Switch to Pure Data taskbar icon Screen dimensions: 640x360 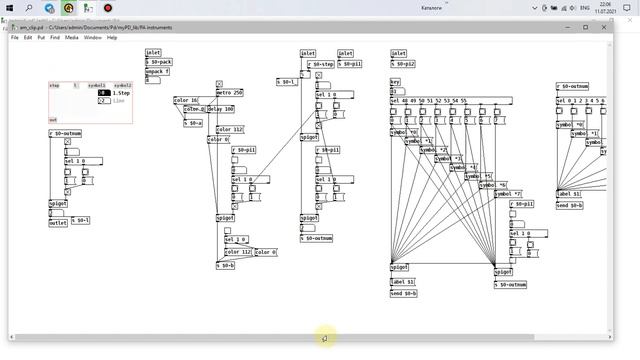click(x=88, y=8)
